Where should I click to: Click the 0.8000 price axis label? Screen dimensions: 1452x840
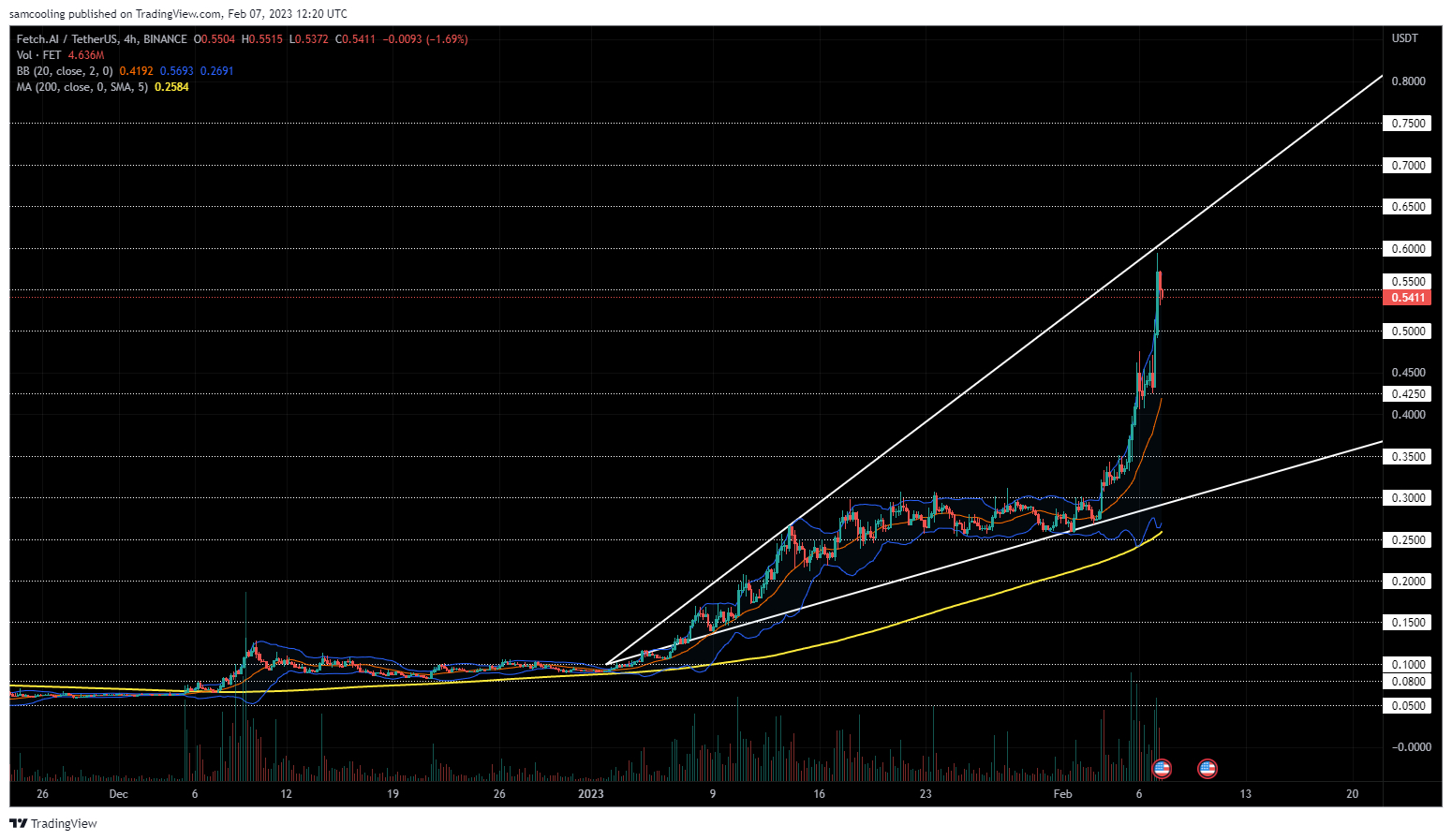pos(1408,81)
